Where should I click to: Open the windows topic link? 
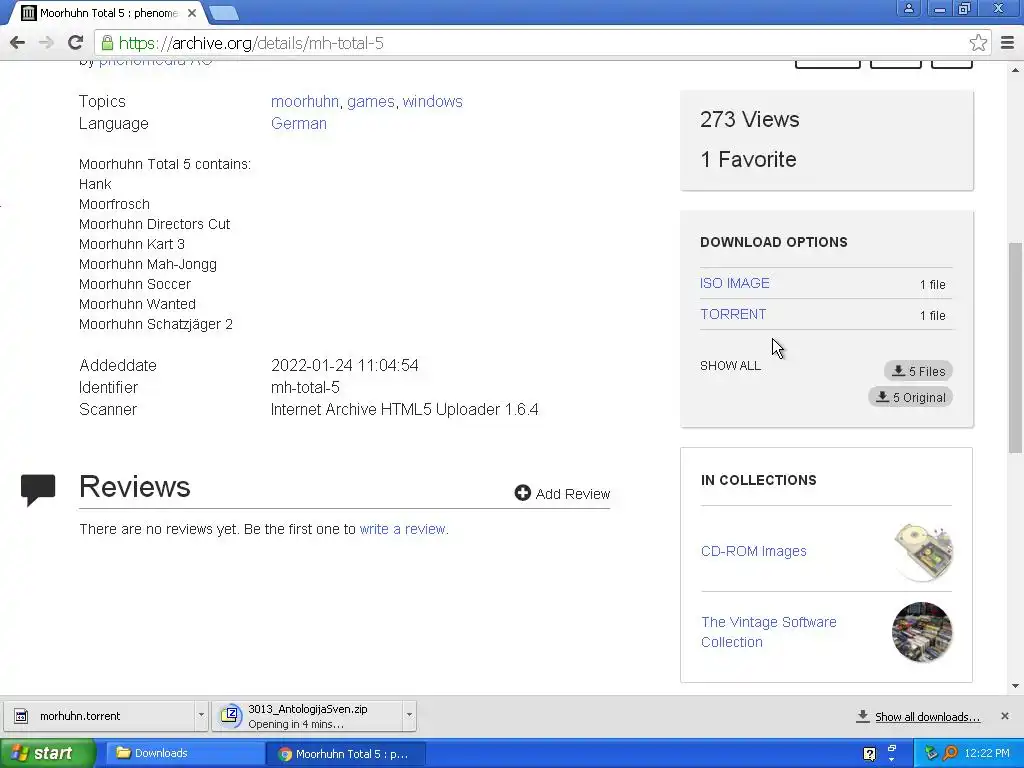click(x=432, y=101)
